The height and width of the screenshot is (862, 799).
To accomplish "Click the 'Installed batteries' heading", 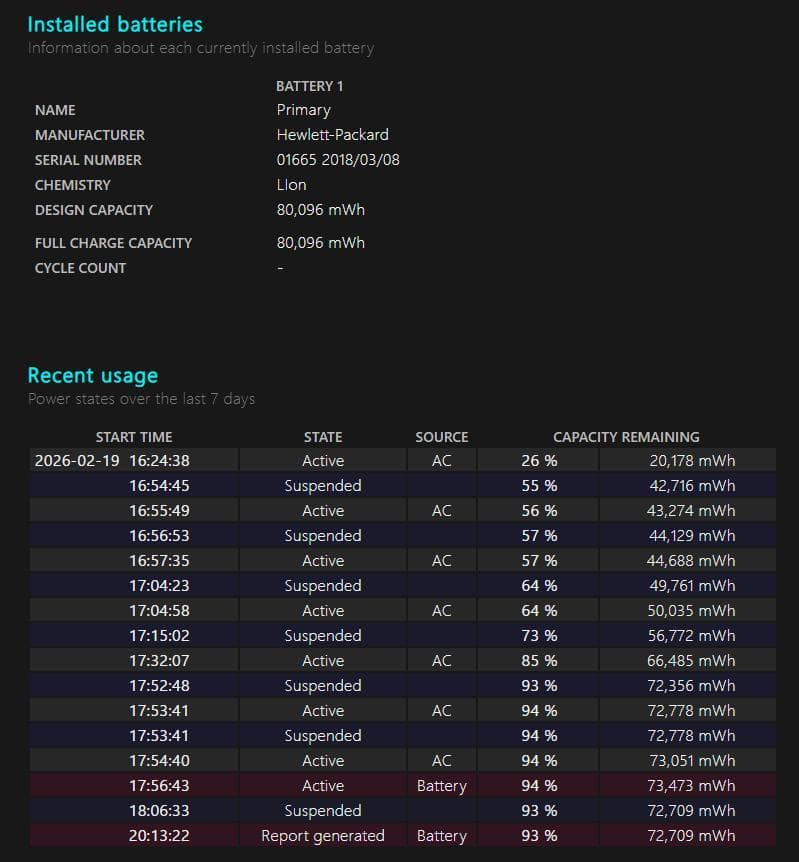I will (114, 24).
